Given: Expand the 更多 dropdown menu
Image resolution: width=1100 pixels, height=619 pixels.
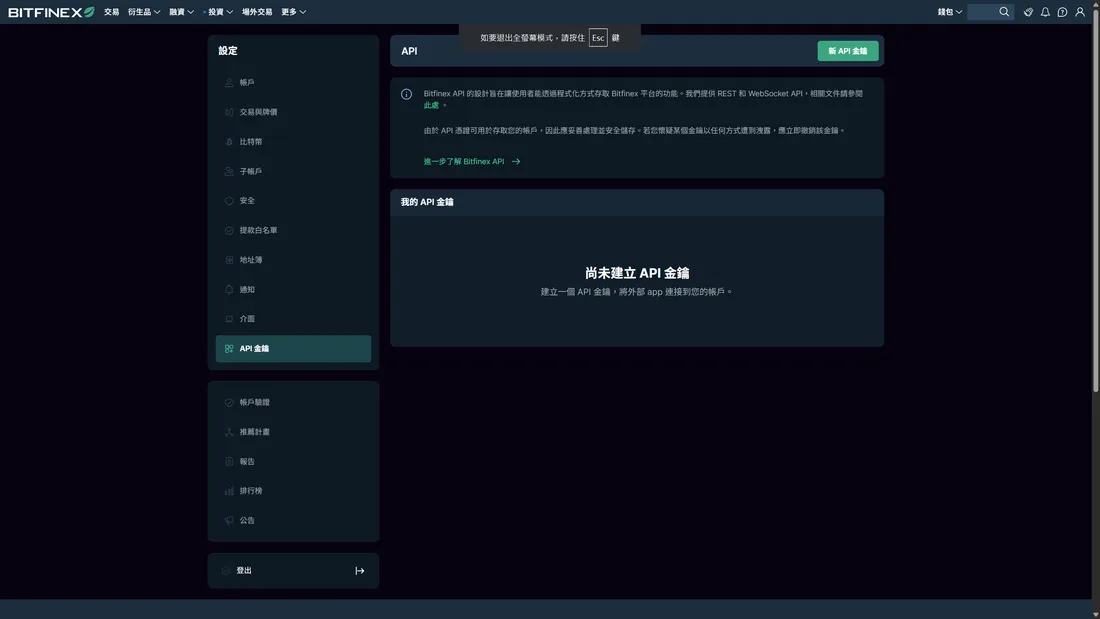Looking at the screenshot, I should pos(293,12).
